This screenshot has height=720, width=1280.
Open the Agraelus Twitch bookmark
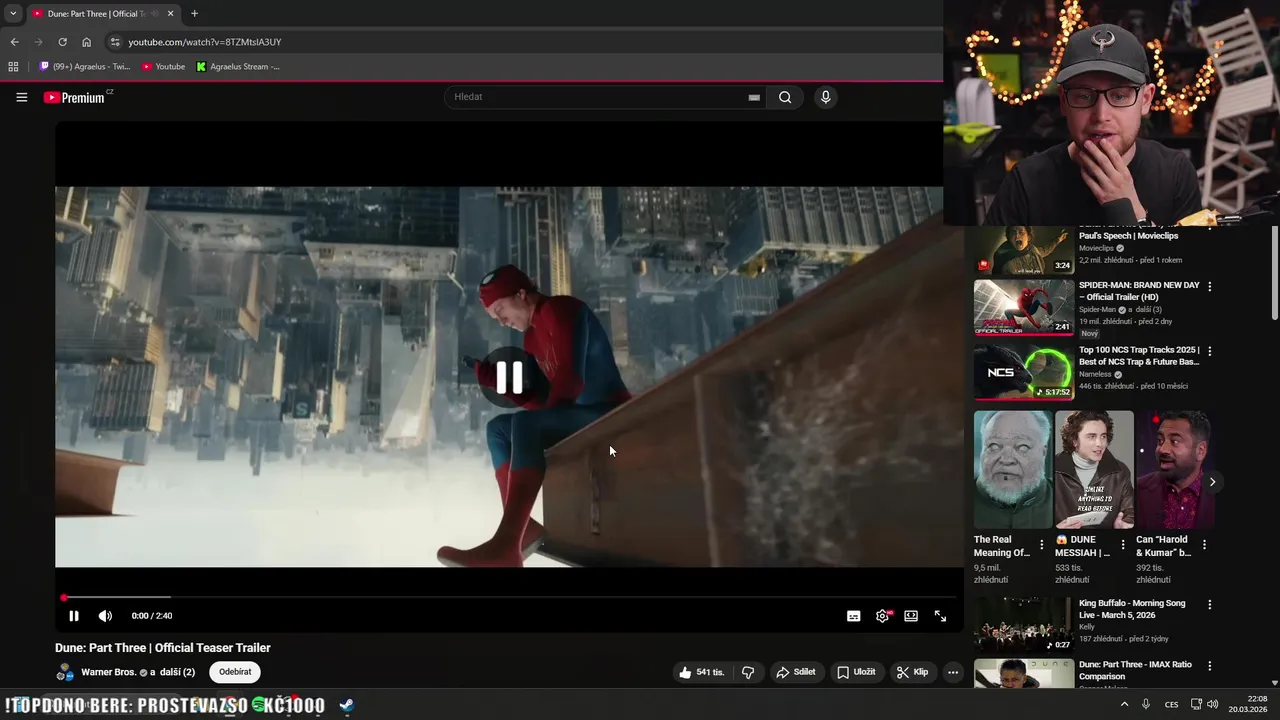pyautogui.click(x=85, y=67)
